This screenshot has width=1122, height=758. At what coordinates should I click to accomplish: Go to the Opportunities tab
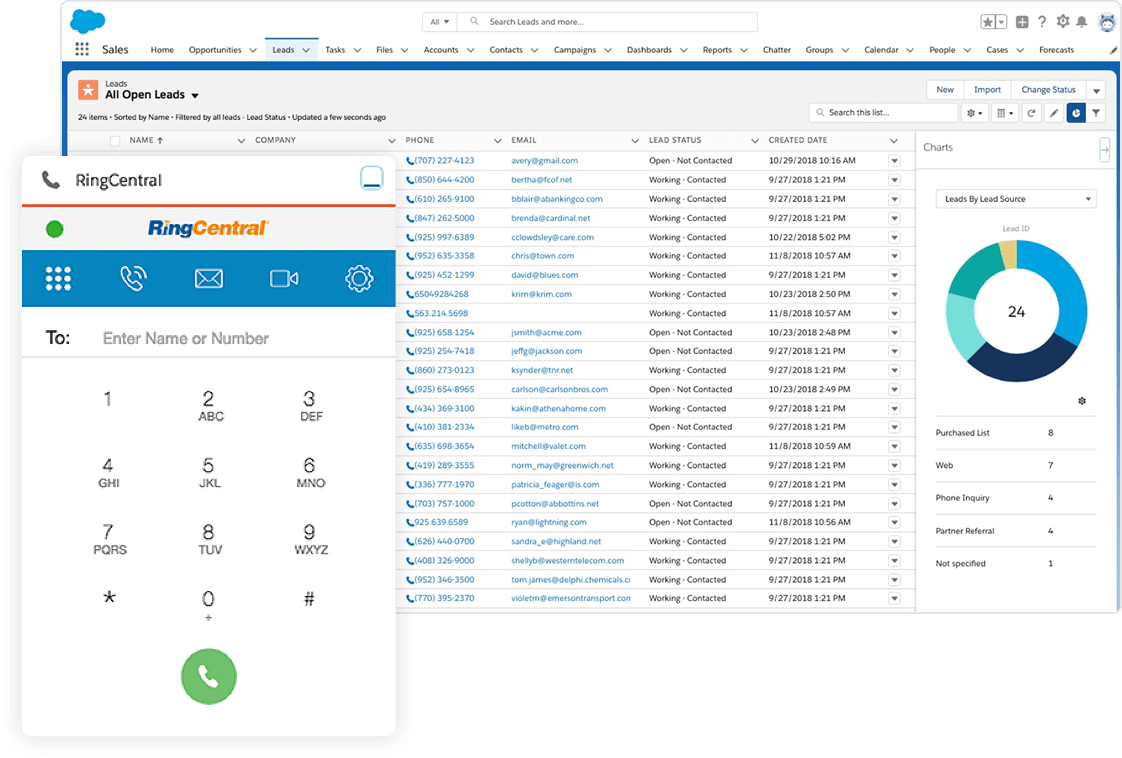click(215, 50)
